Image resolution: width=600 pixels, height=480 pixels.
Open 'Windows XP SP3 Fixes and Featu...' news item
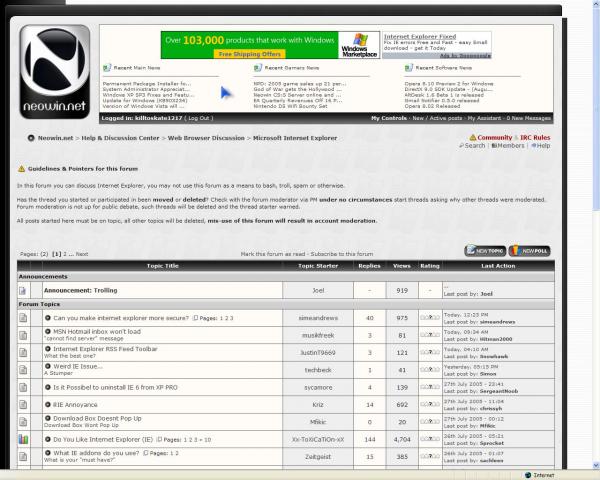pos(148,95)
